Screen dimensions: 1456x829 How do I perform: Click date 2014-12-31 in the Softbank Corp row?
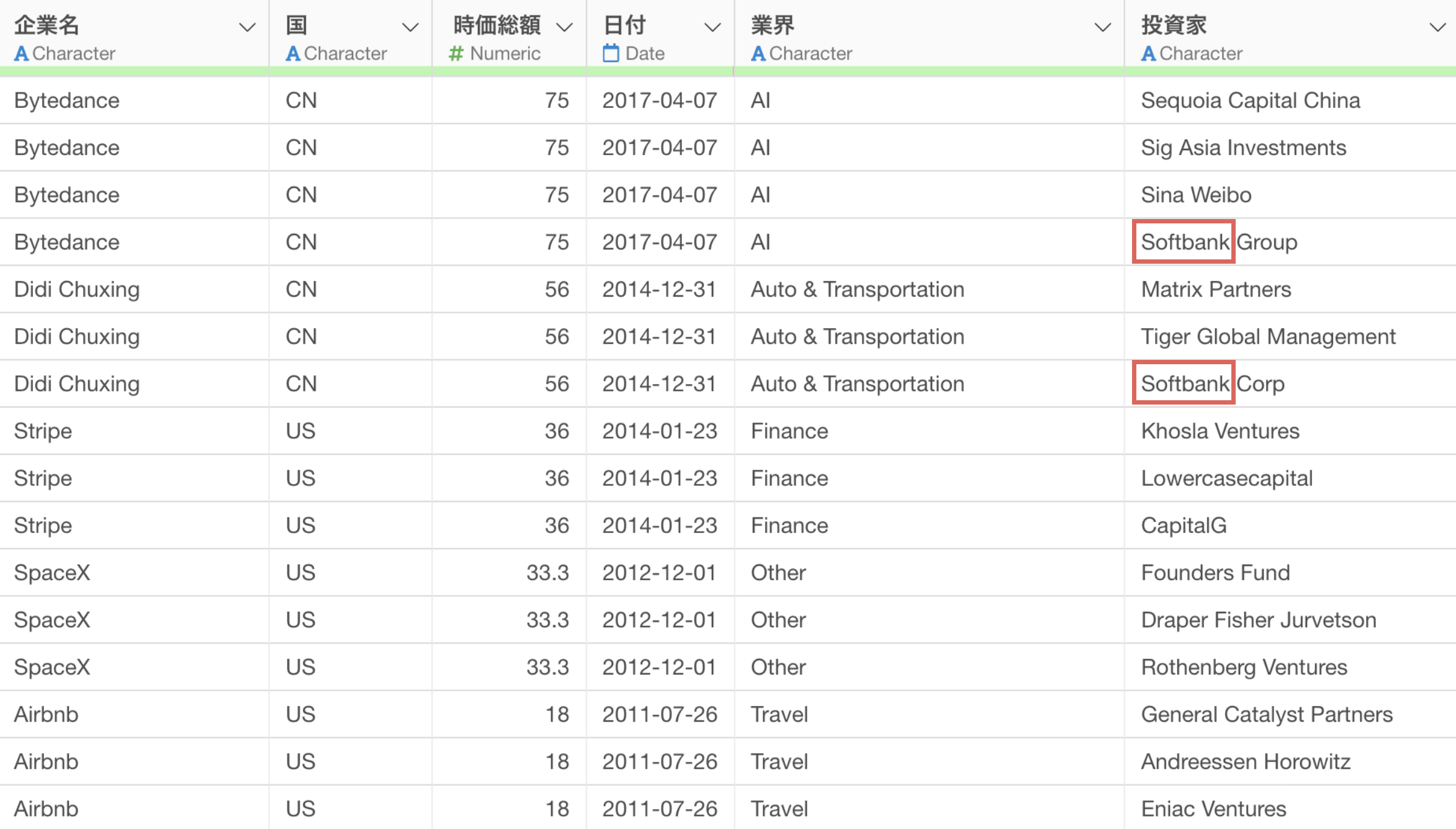point(660,383)
